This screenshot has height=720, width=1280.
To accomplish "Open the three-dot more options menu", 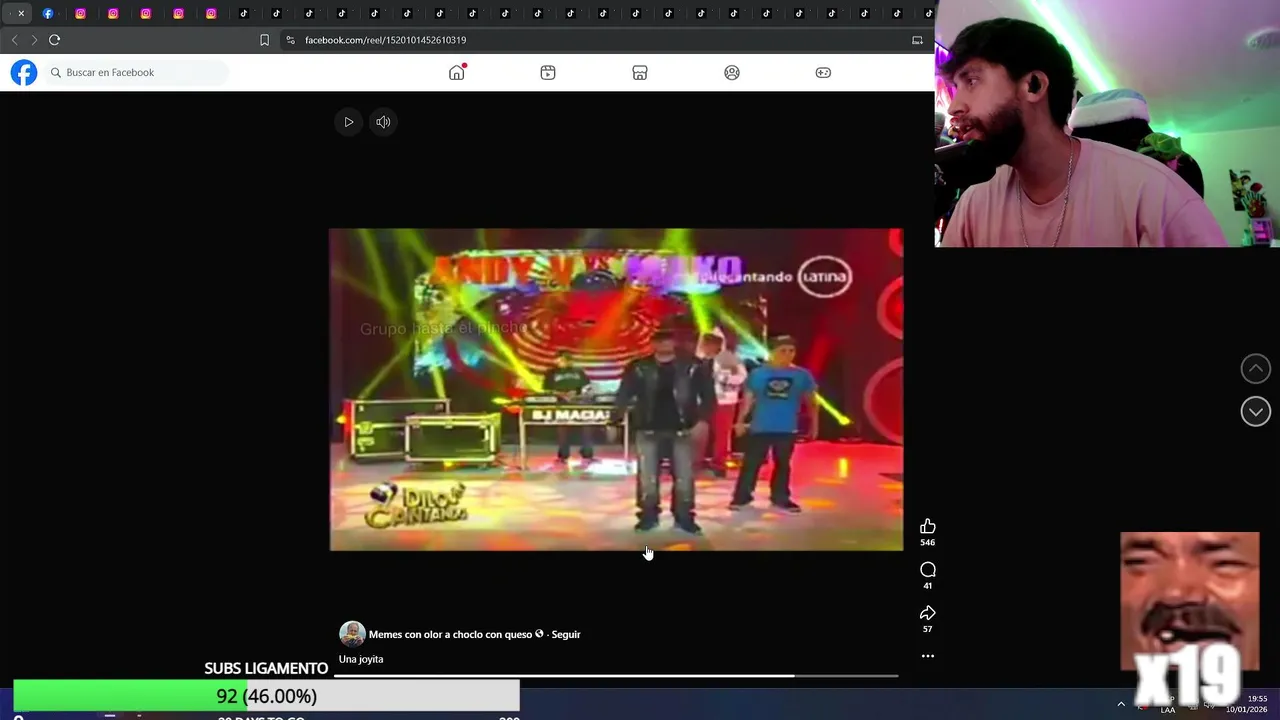I will click(x=928, y=656).
